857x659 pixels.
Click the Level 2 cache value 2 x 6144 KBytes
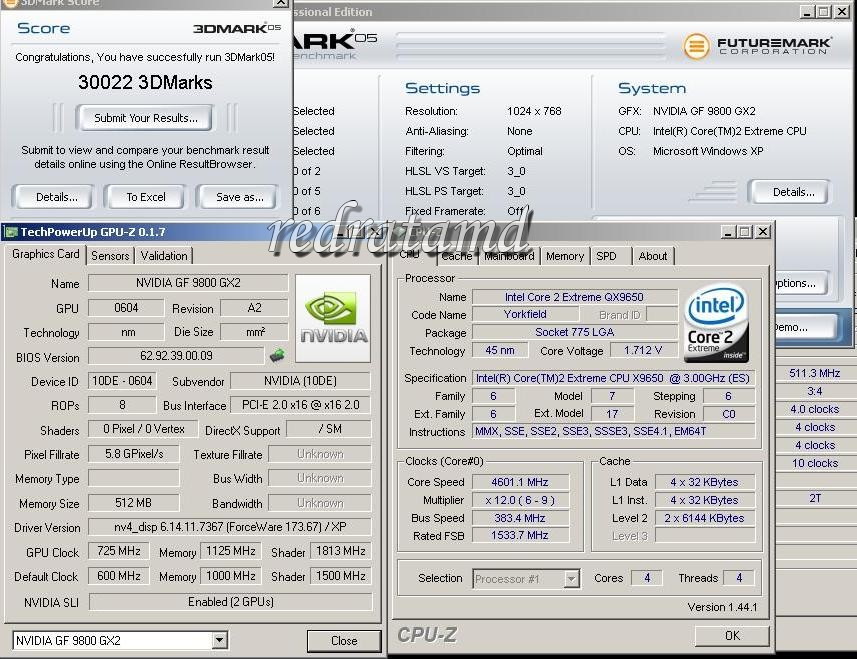[x=705, y=518]
